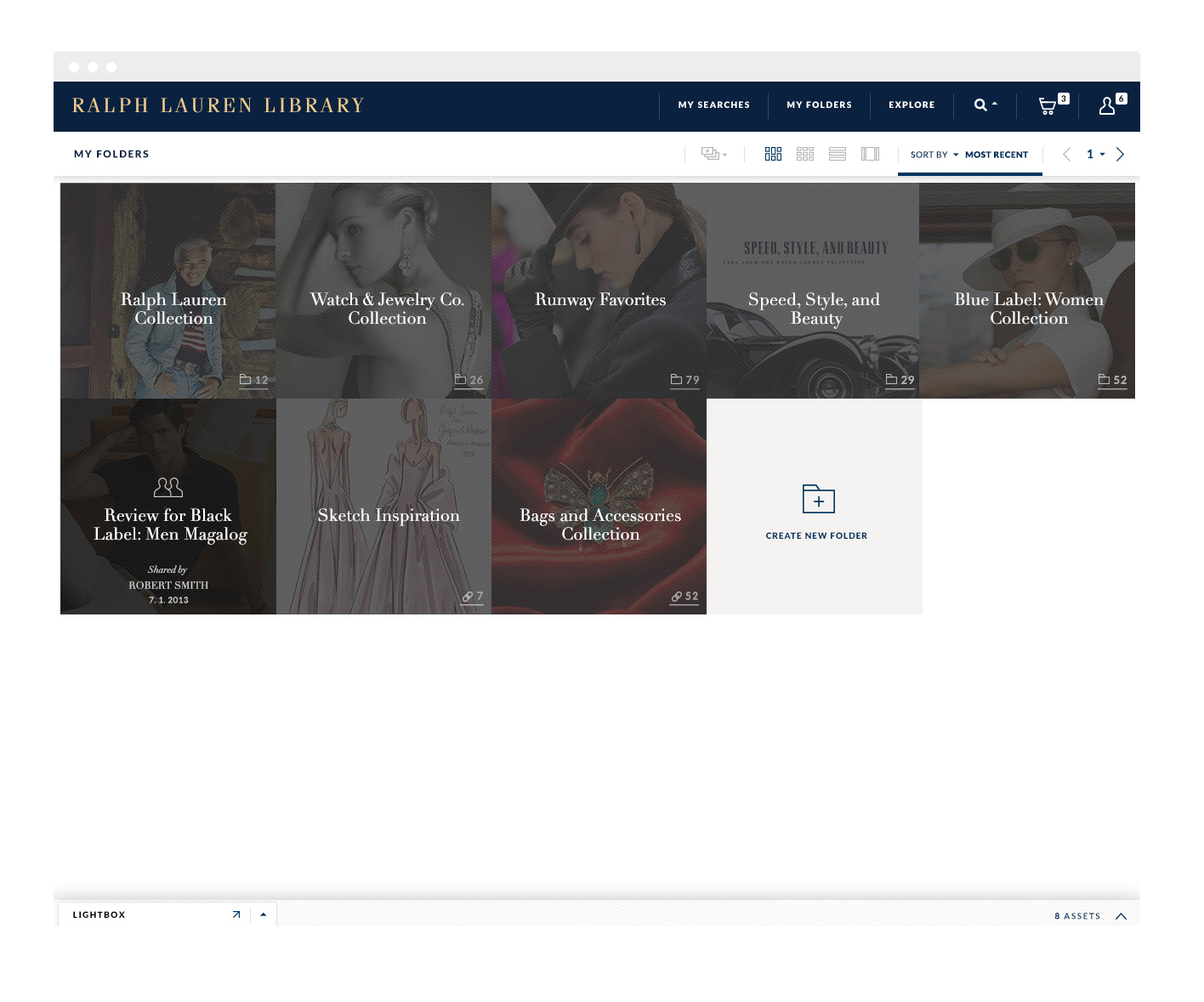Click the Create New Folder icon
Viewport: 1204px width, 1002px height.
tap(818, 499)
